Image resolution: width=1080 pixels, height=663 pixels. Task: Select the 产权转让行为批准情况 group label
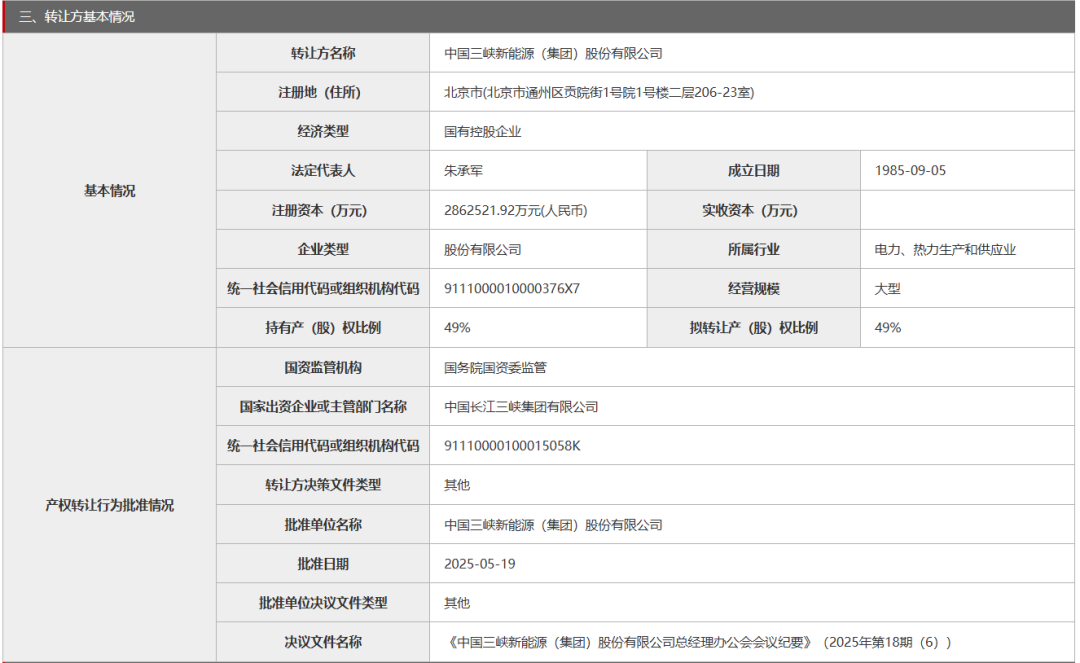point(110,505)
